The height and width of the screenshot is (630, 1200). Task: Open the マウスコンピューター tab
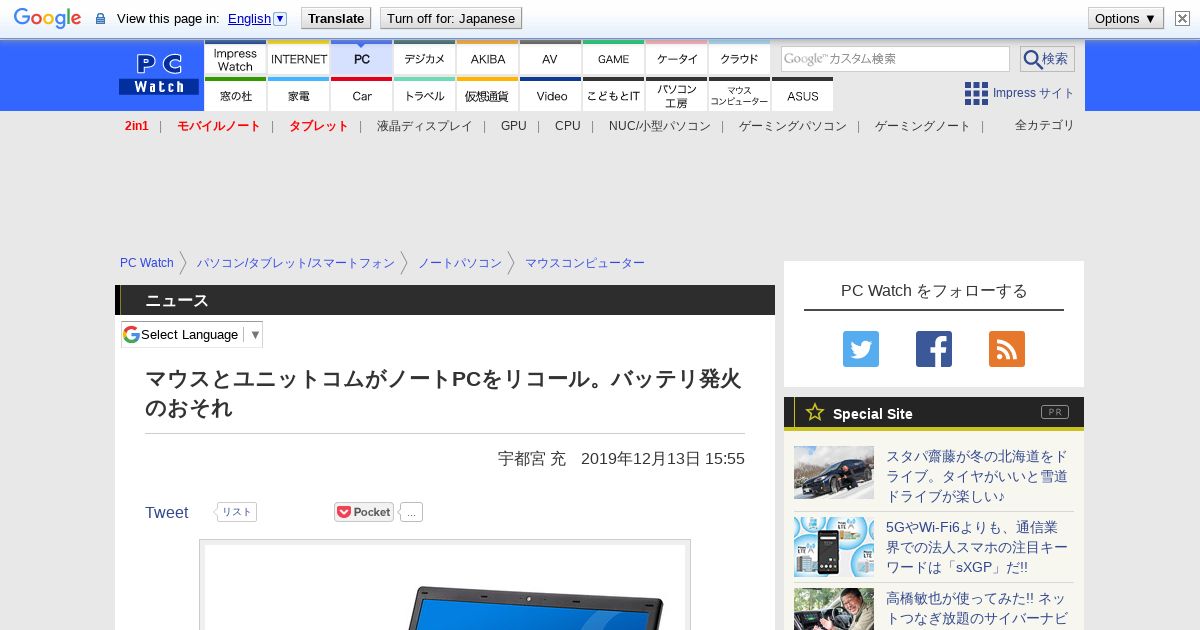click(x=740, y=95)
